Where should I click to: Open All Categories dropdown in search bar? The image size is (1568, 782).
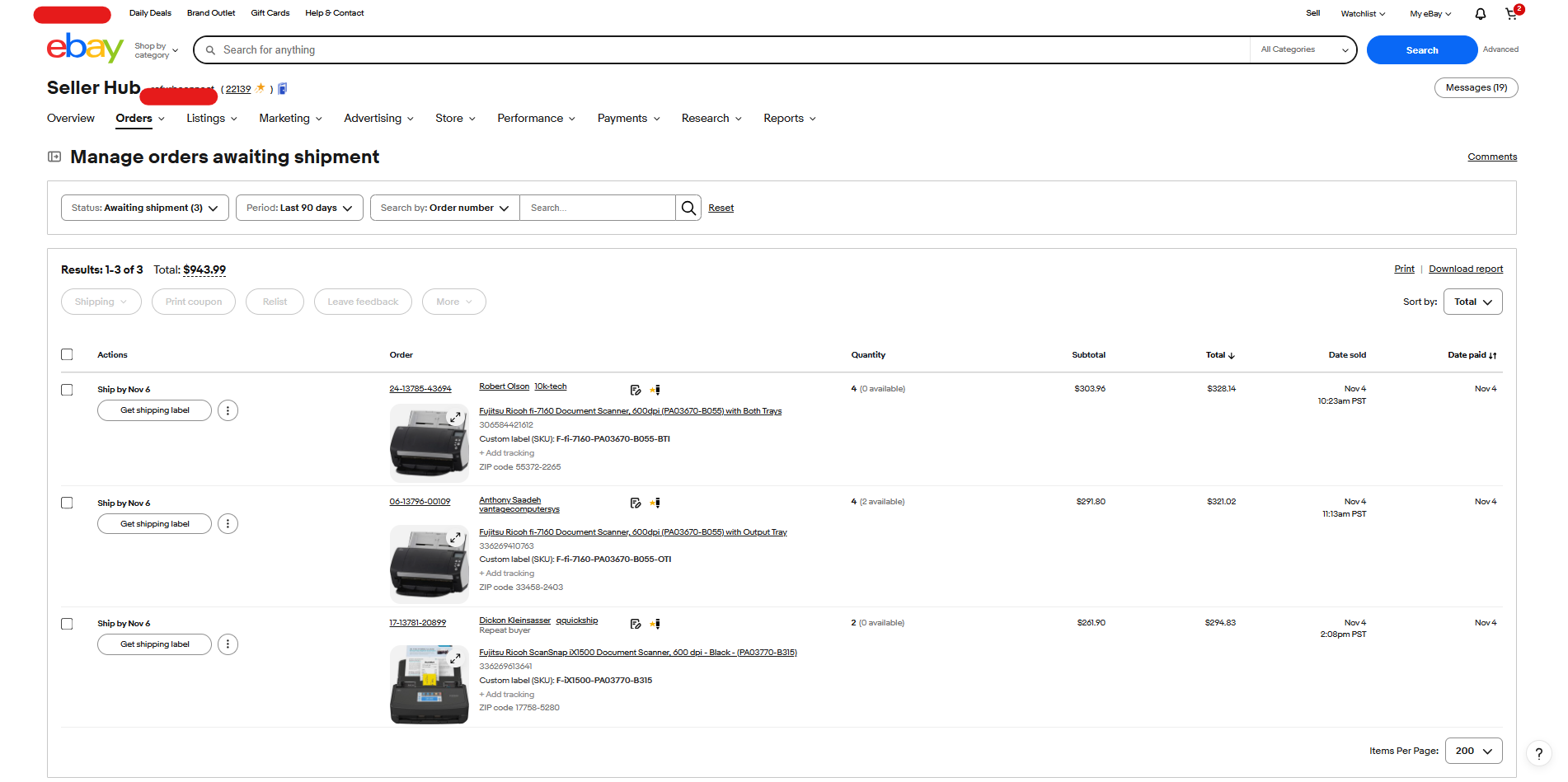1303,49
